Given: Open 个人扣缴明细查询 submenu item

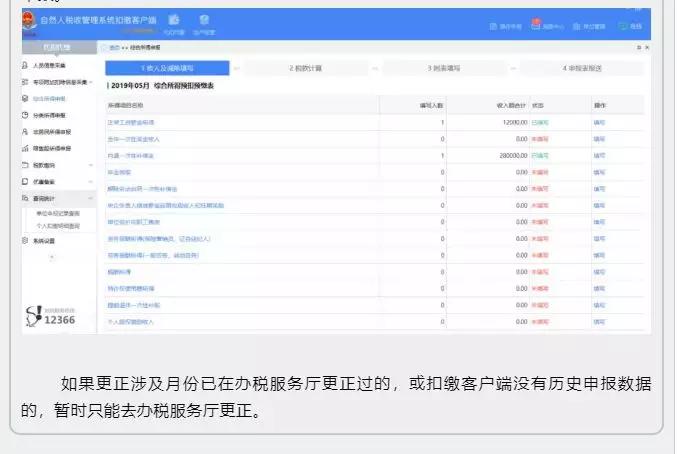Looking at the screenshot, I should click(x=58, y=226).
